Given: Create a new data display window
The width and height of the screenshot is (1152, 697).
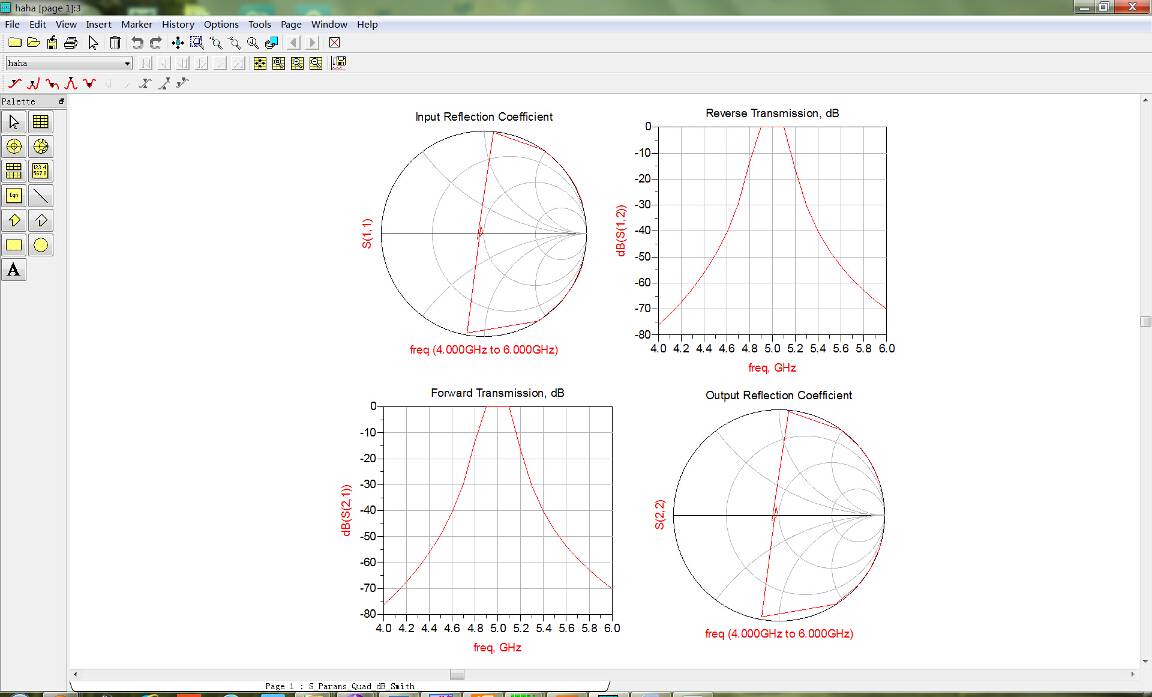Looking at the screenshot, I should [15, 43].
